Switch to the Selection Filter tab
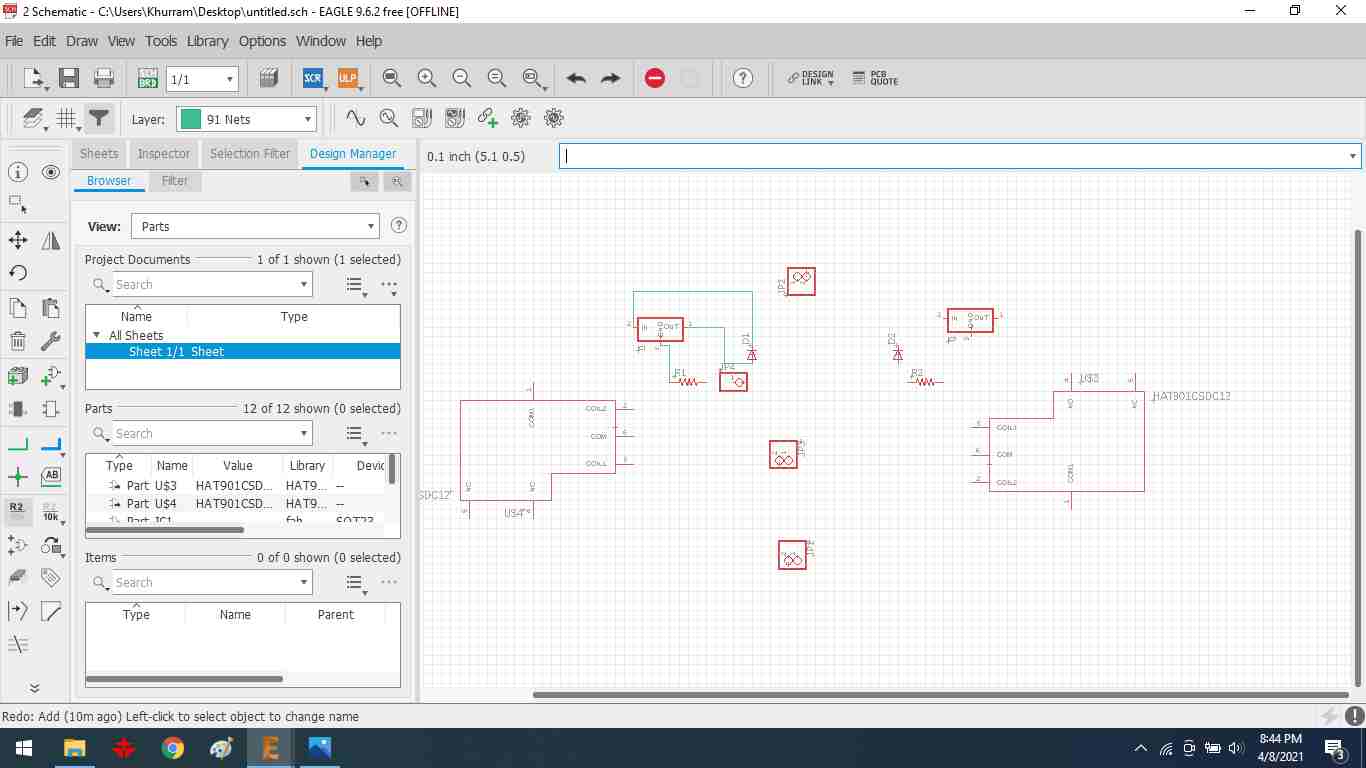Image resolution: width=1366 pixels, height=768 pixels. tap(250, 154)
